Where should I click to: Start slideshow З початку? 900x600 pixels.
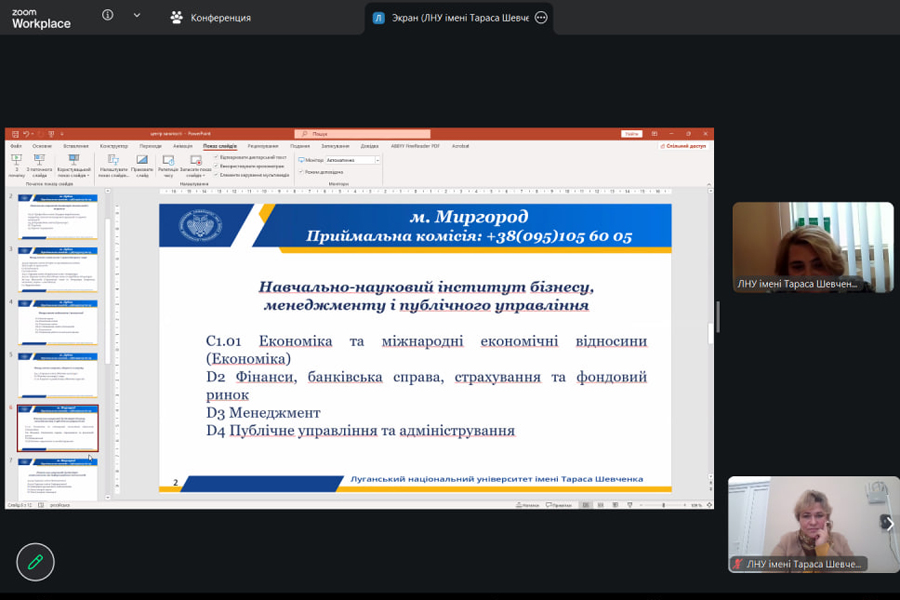pyautogui.click(x=17, y=166)
